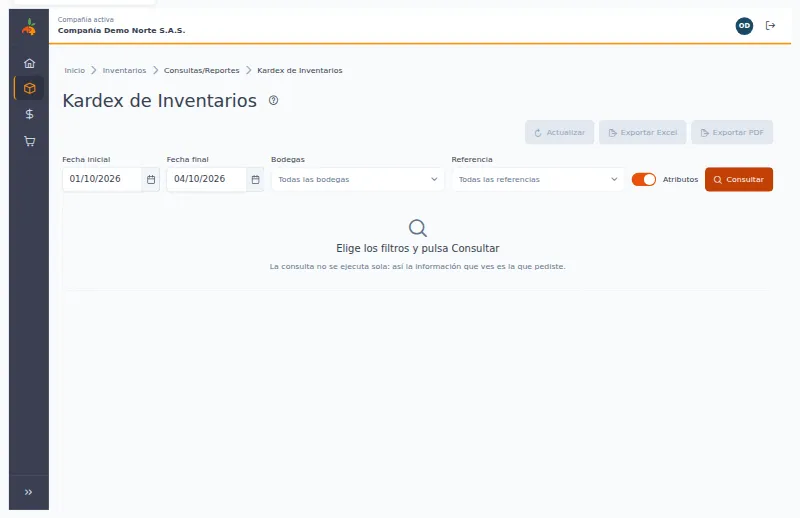Expand the sidebar with double chevron
The width and height of the screenshot is (800, 518).
click(x=29, y=492)
